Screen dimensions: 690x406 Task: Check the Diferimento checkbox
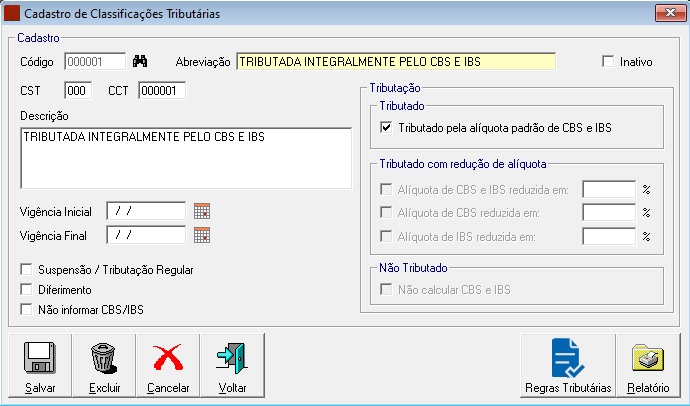26,290
